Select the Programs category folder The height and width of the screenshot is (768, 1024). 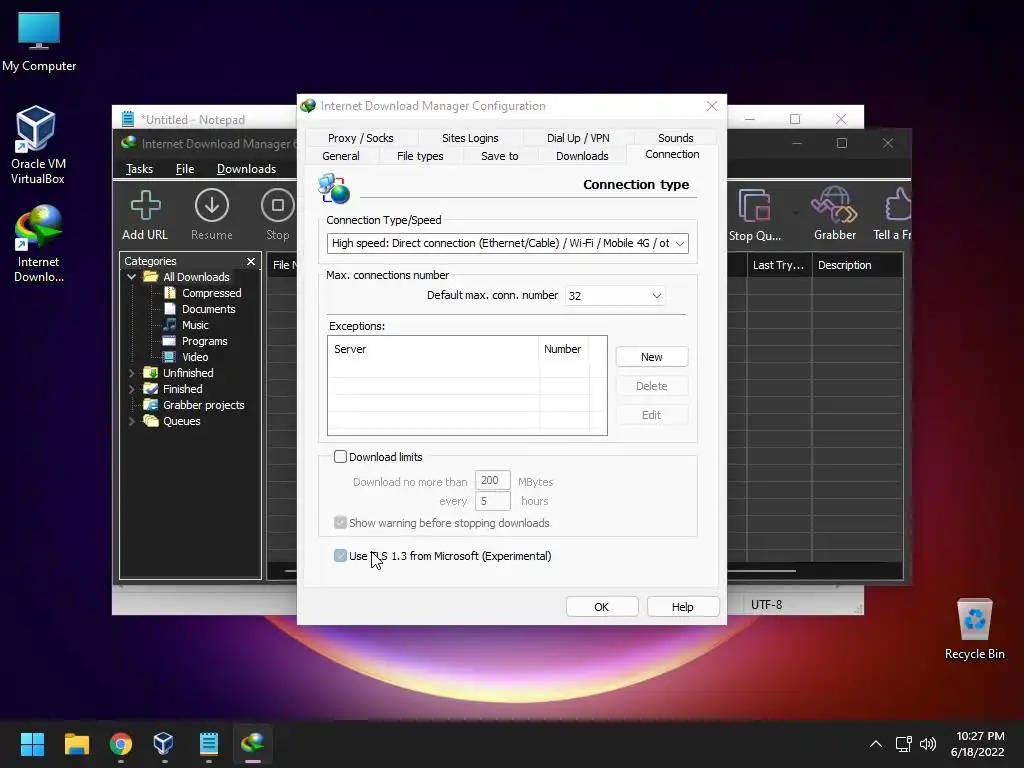[x=204, y=341]
